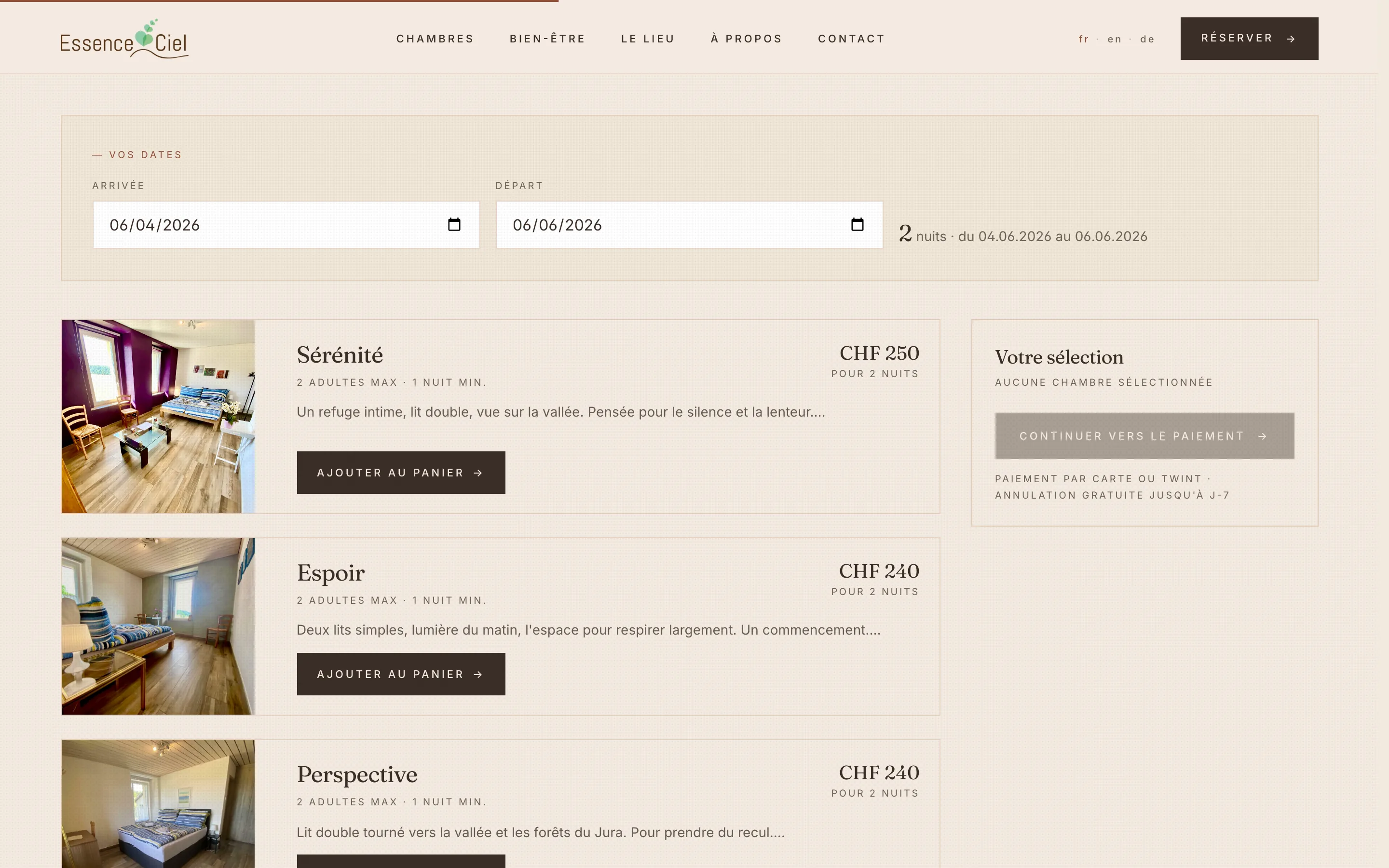Viewport: 1389px width, 868px height.
Task: Focus the Départ date field
Action: pyautogui.click(x=689, y=224)
